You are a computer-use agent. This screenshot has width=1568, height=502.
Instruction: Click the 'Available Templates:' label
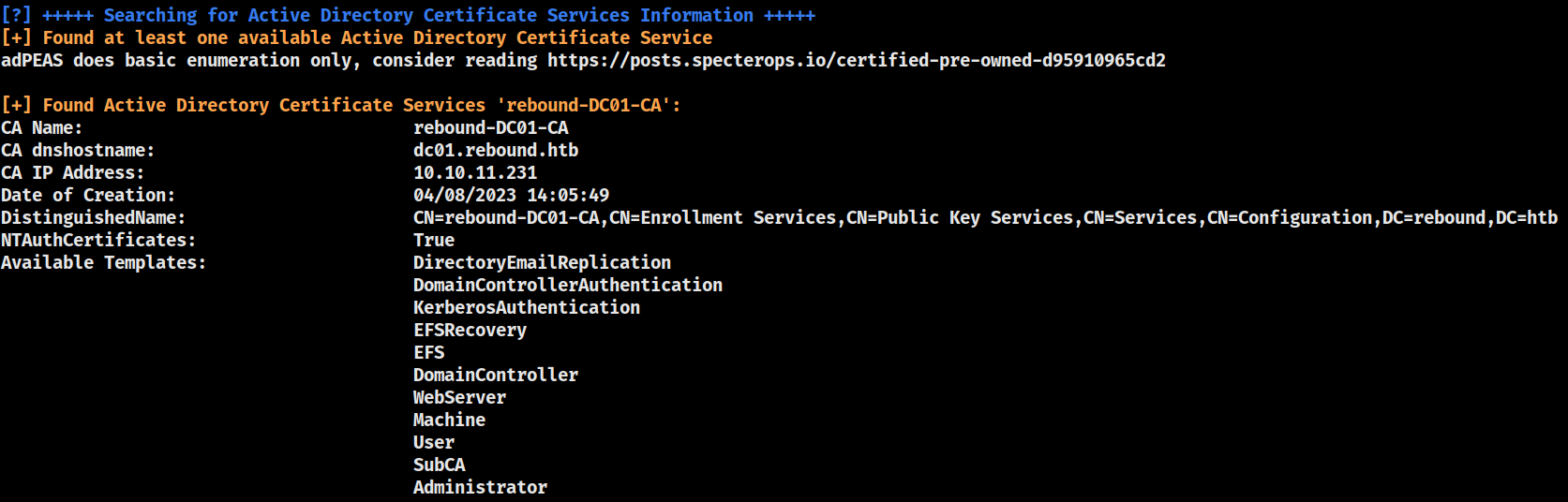(x=104, y=263)
